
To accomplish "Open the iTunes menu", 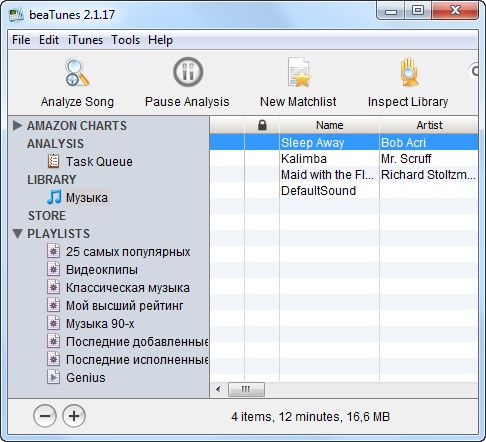I will pyautogui.click(x=85, y=40).
